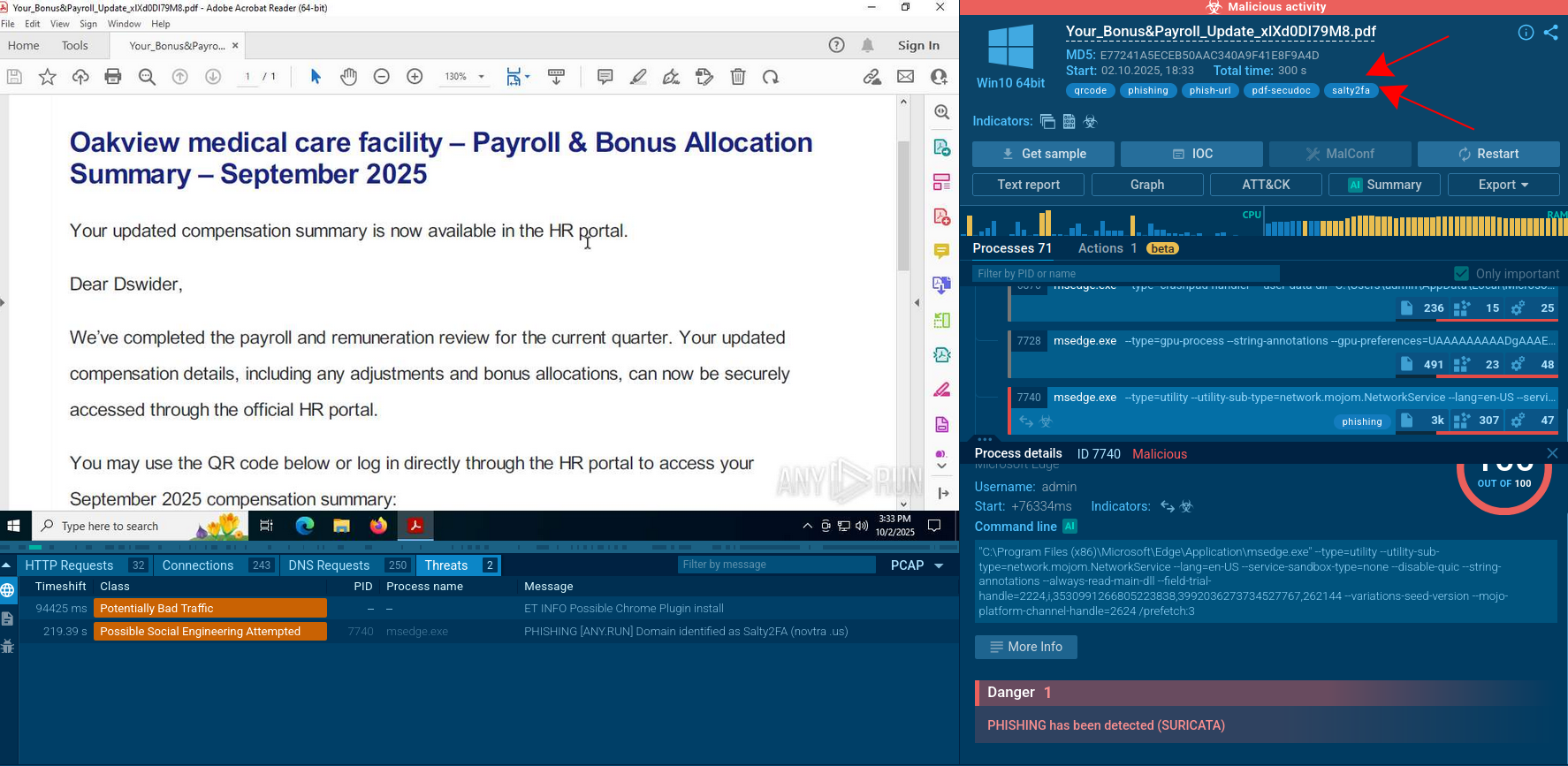The width and height of the screenshot is (1568, 766).
Task: Switch to the DNS Requests tab
Action: (x=329, y=565)
